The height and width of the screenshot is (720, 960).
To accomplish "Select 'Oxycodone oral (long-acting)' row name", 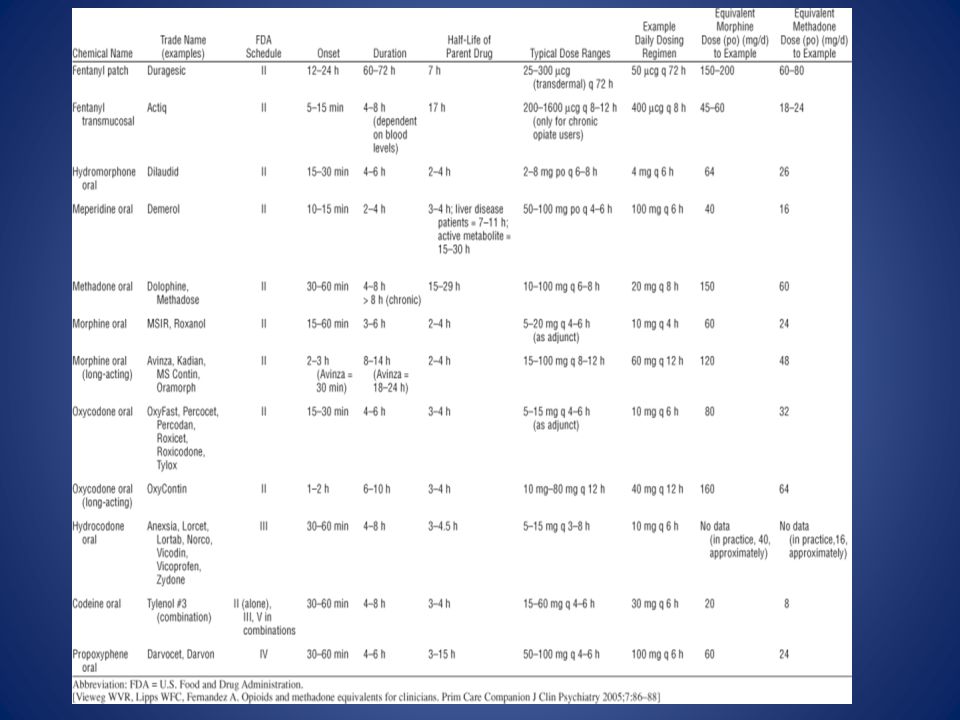I will (102, 495).
